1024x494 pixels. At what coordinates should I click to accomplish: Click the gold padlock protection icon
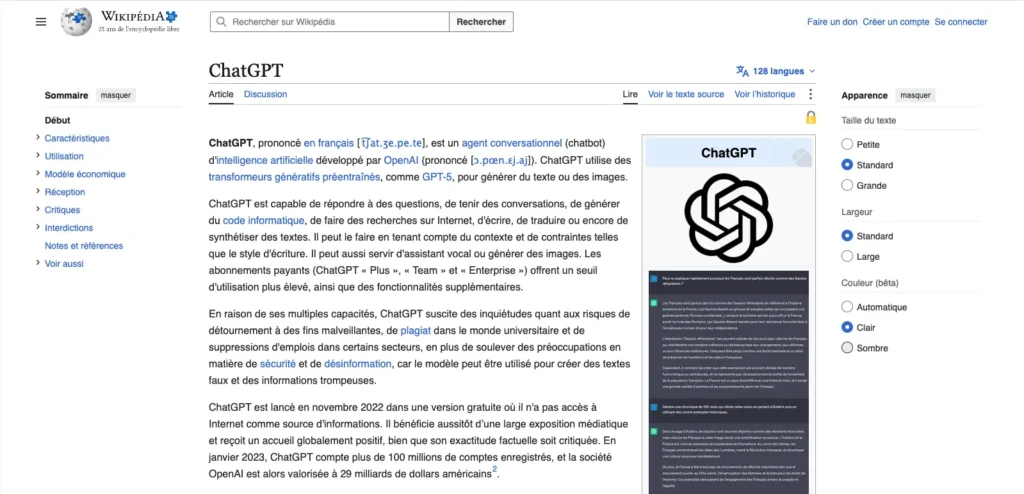click(x=810, y=117)
